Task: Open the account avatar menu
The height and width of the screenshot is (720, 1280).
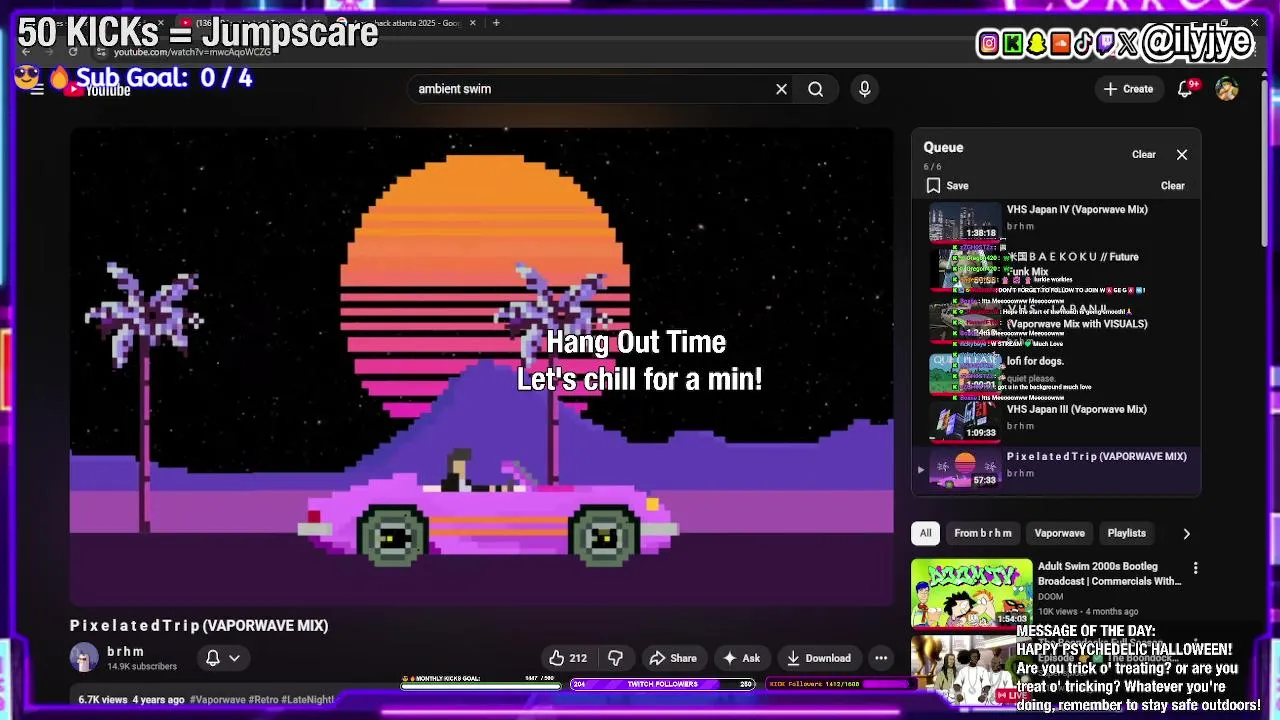Action: (1227, 89)
